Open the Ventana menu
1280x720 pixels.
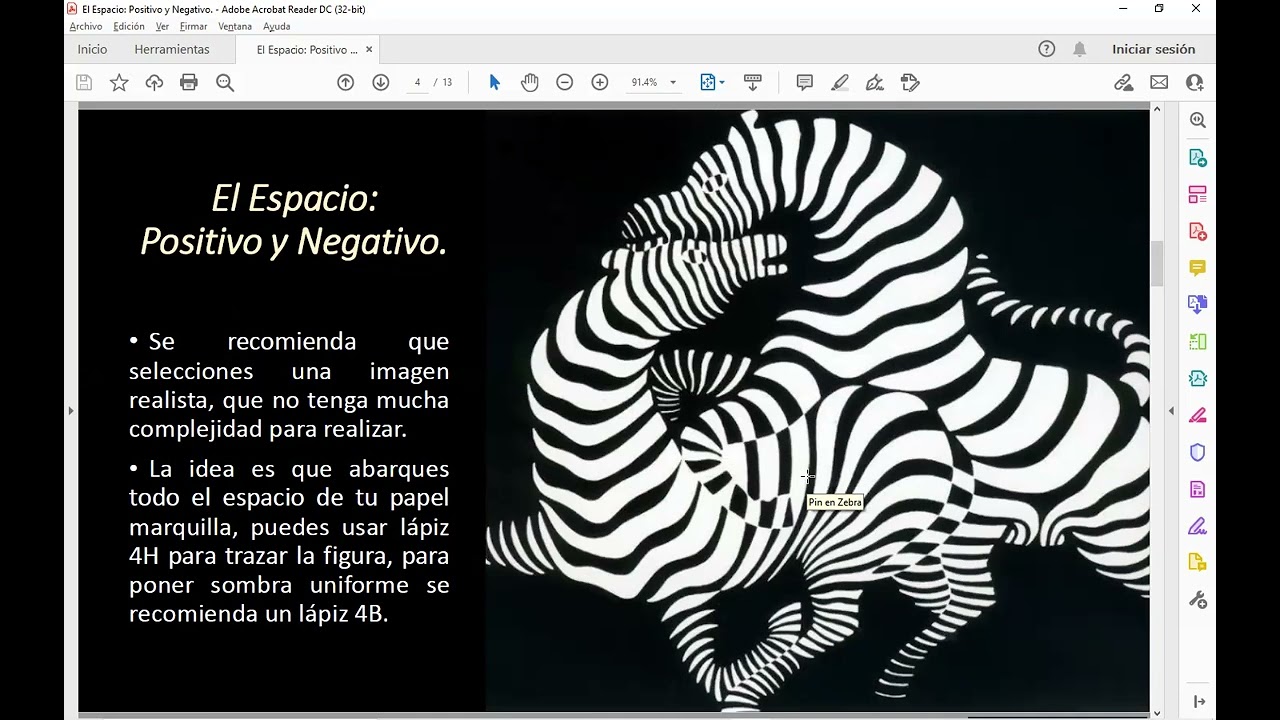pyautogui.click(x=235, y=26)
